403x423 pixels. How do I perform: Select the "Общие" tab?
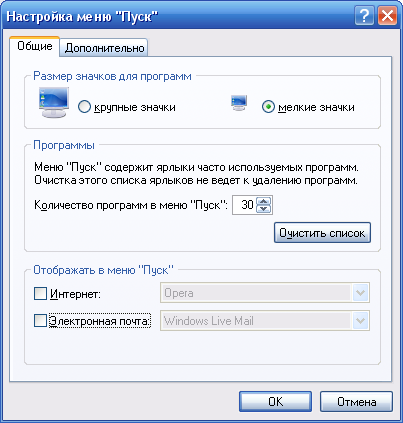(x=35, y=46)
